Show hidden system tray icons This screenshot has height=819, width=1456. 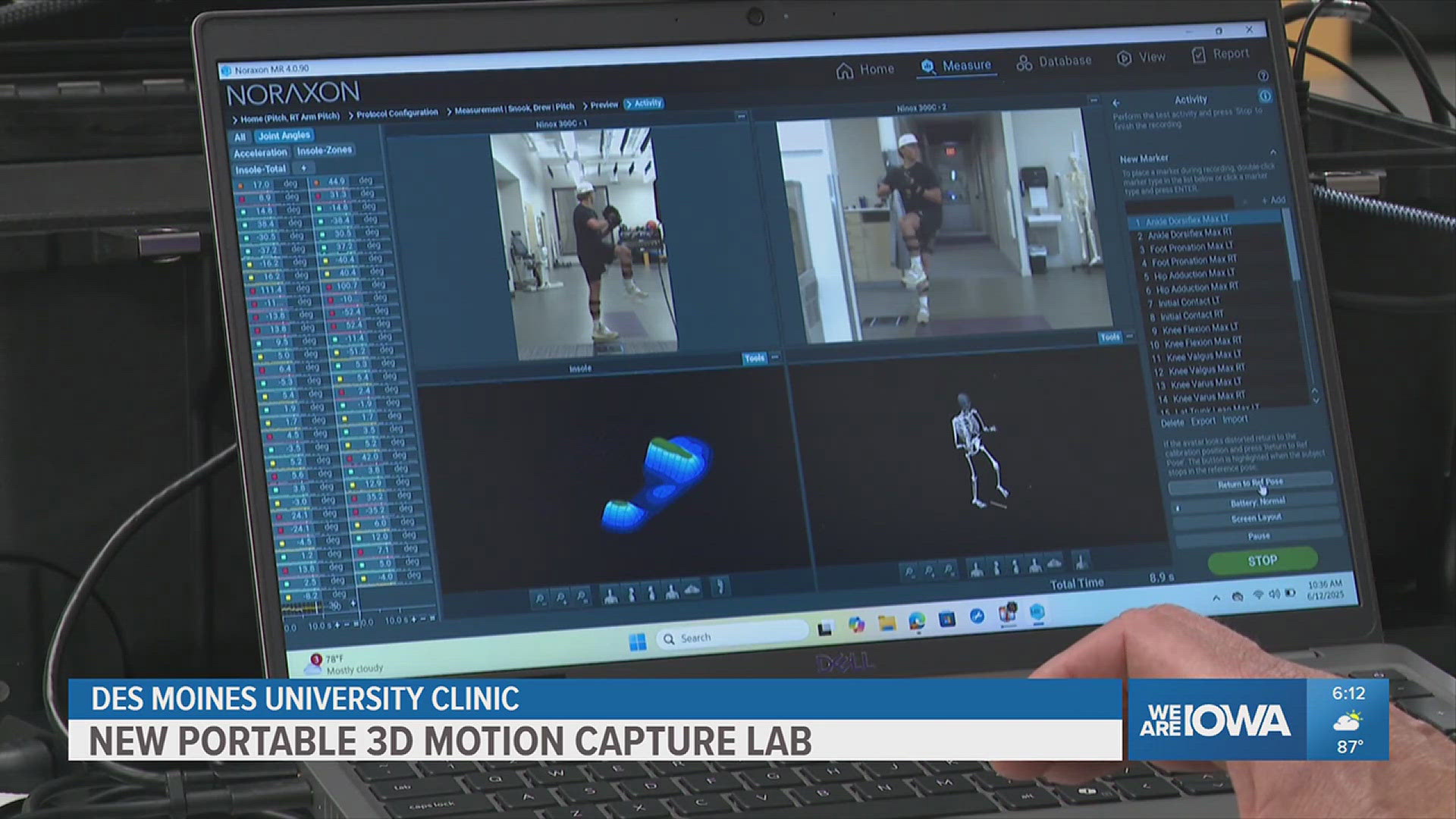point(1216,598)
